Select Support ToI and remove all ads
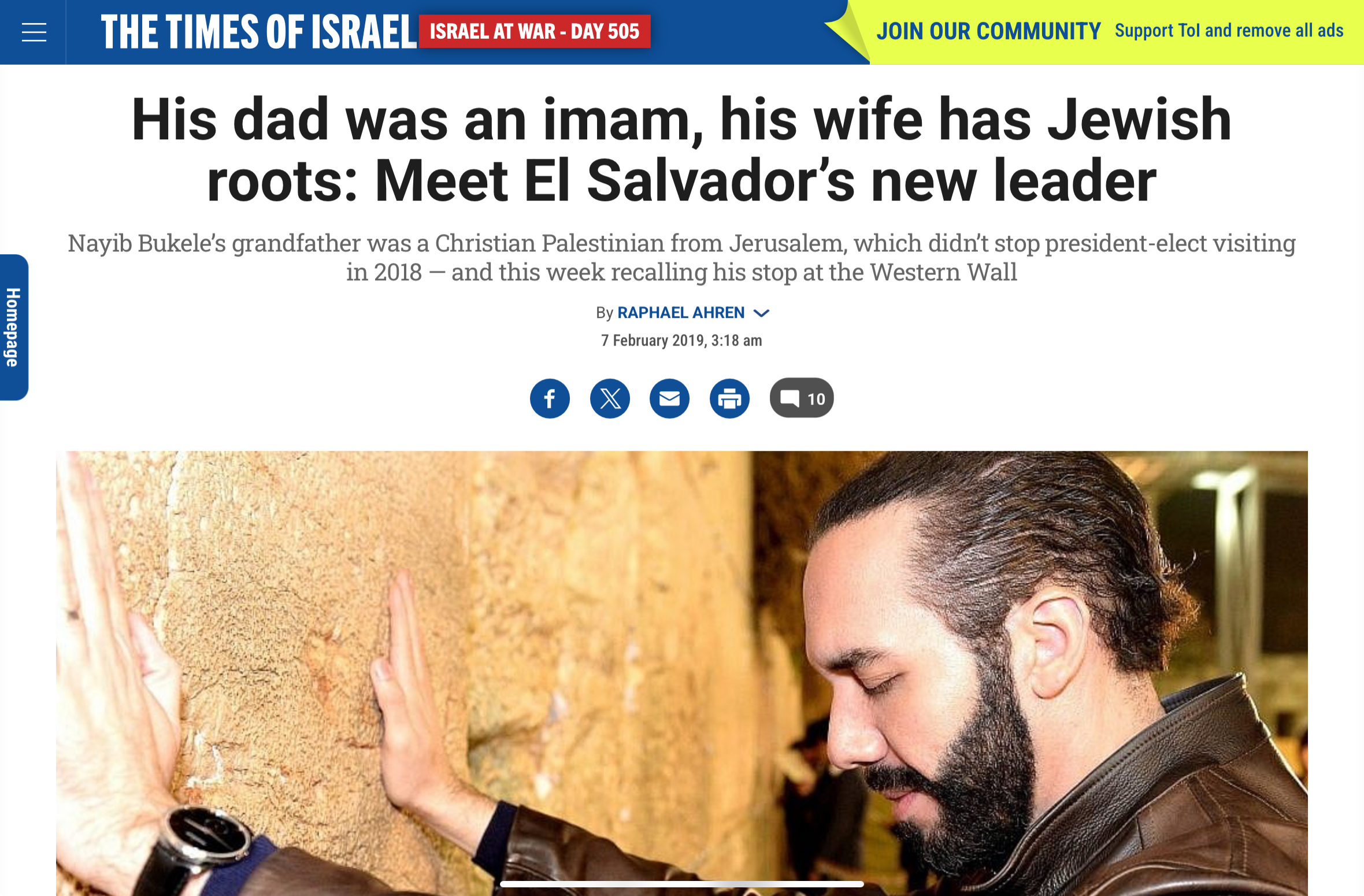The height and width of the screenshot is (896, 1364). (x=1229, y=31)
